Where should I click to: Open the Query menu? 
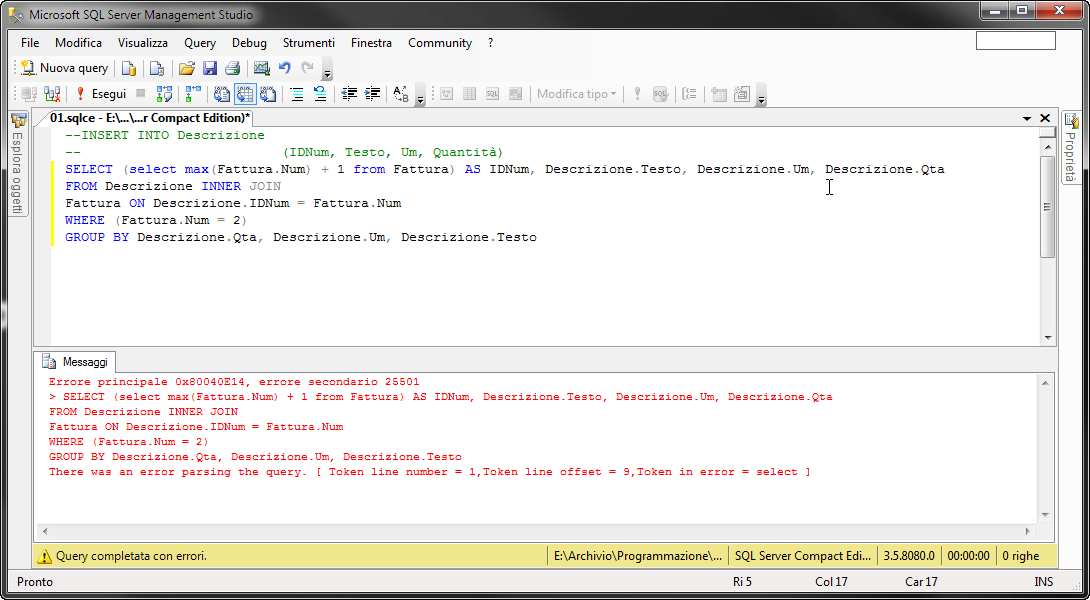(200, 42)
